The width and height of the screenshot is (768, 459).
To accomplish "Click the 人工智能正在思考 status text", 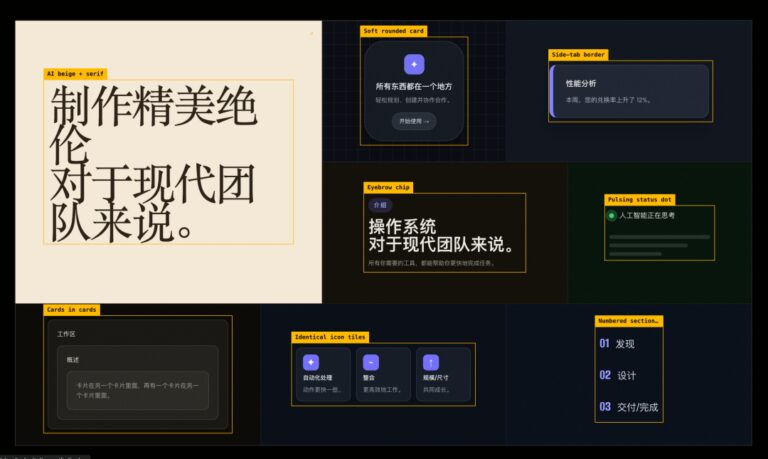I will coord(647,216).
